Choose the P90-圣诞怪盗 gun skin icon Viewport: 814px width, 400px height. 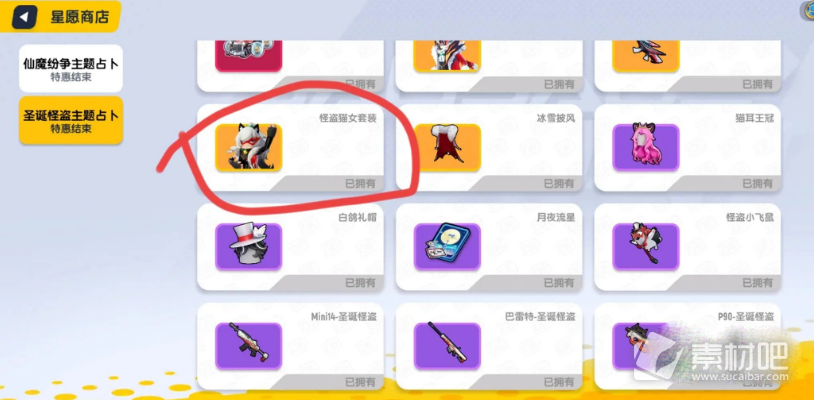tap(646, 346)
